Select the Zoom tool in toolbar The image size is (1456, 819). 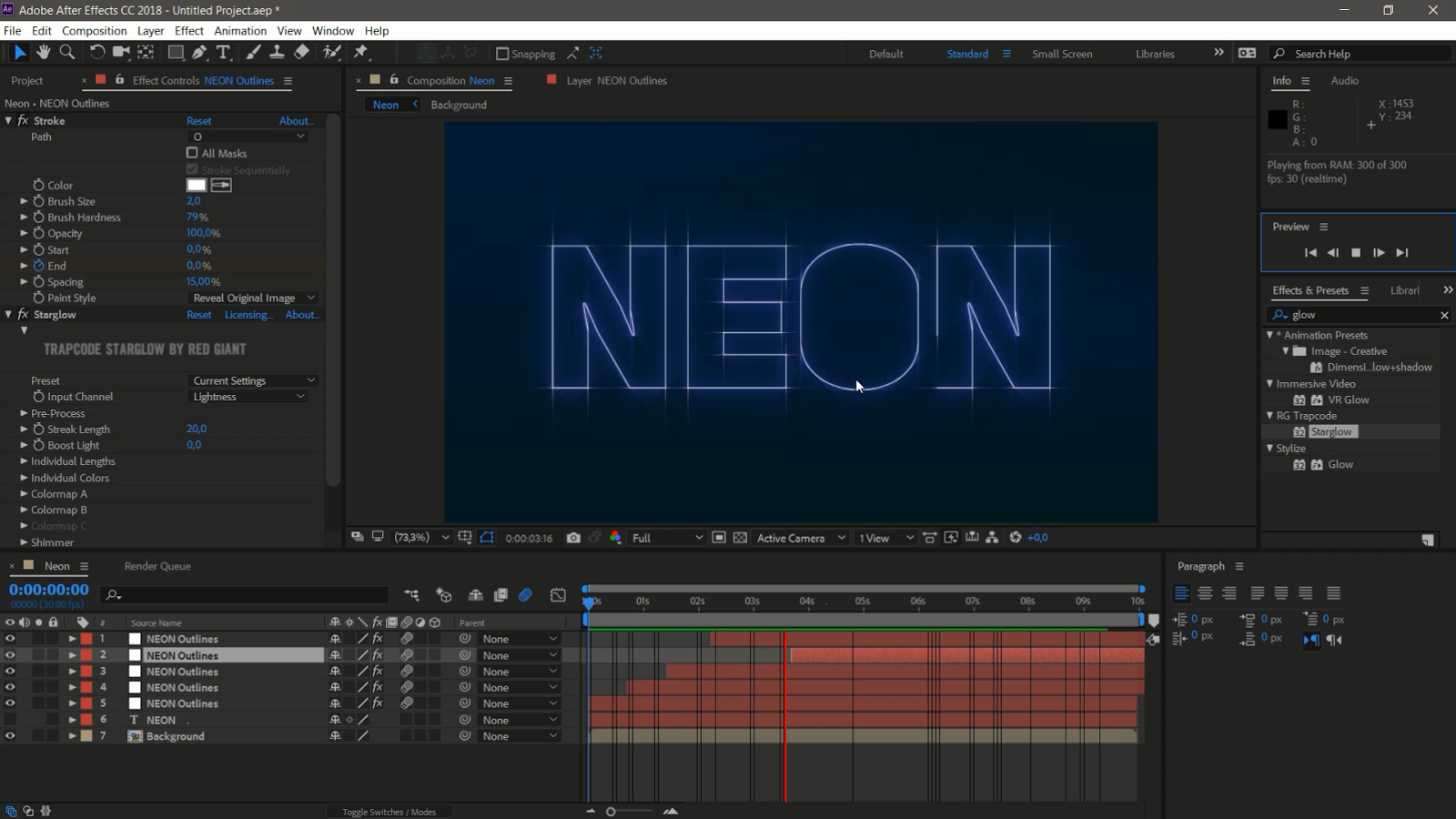click(66, 53)
